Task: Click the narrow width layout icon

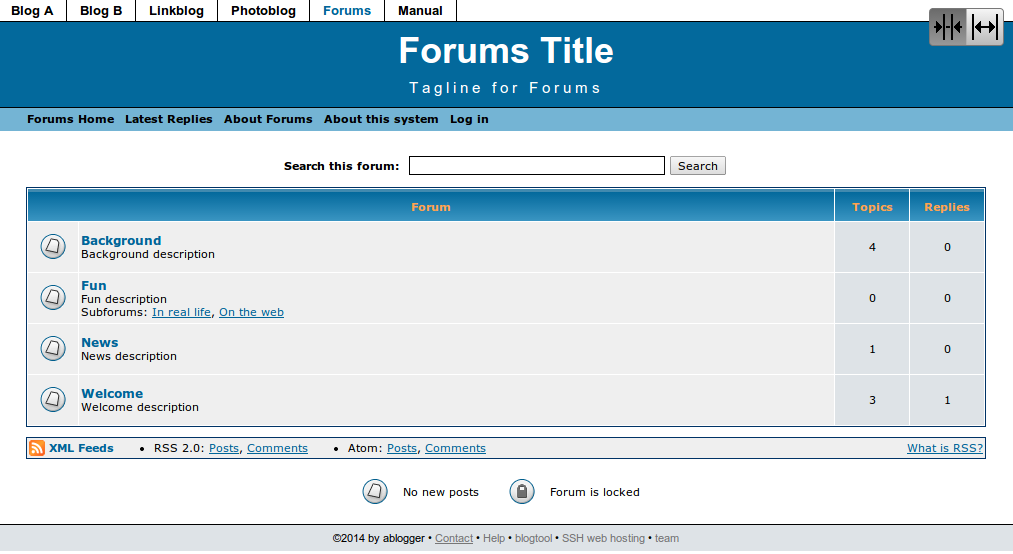Action: click(x=948, y=27)
